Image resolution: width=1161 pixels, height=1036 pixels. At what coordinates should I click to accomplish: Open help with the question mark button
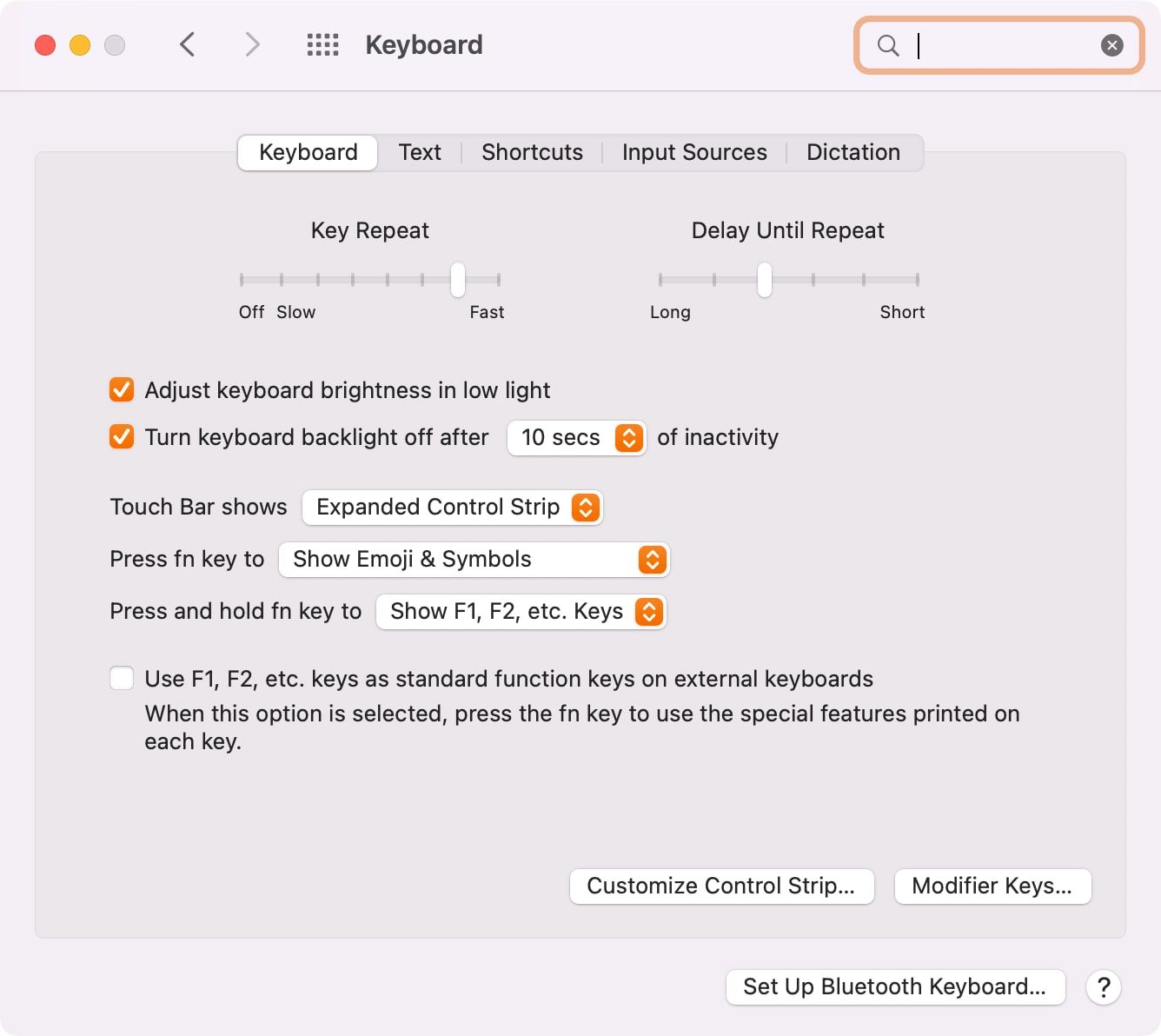point(1104,987)
